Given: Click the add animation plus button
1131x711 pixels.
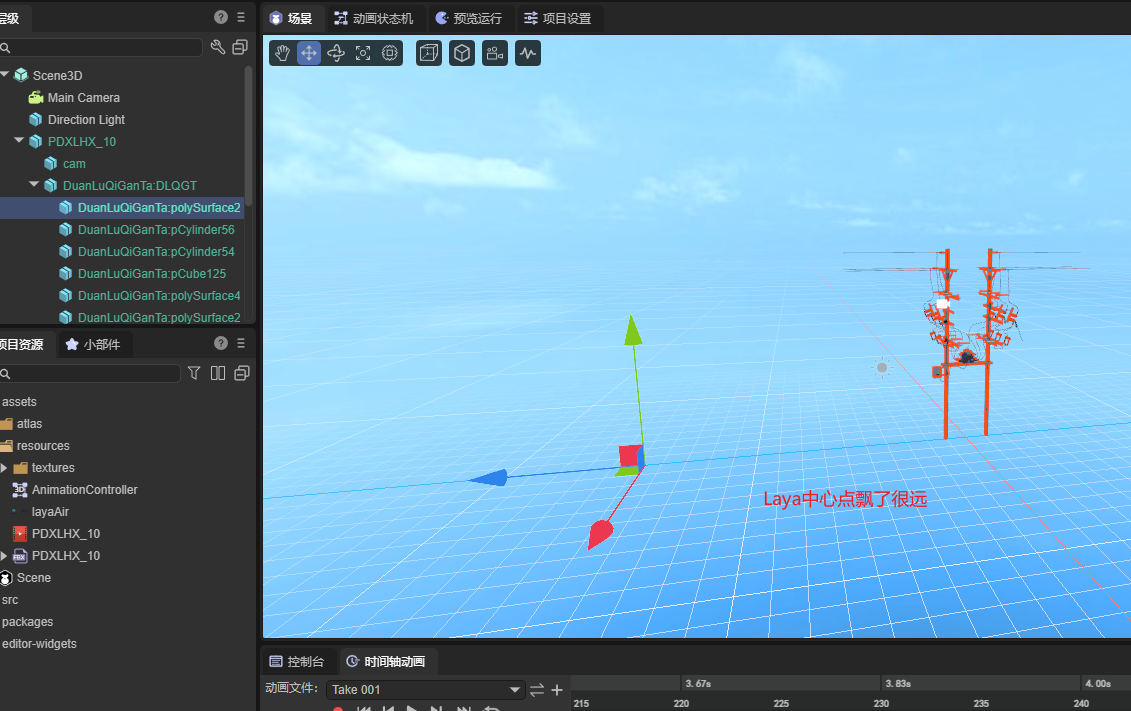Looking at the screenshot, I should point(557,690).
